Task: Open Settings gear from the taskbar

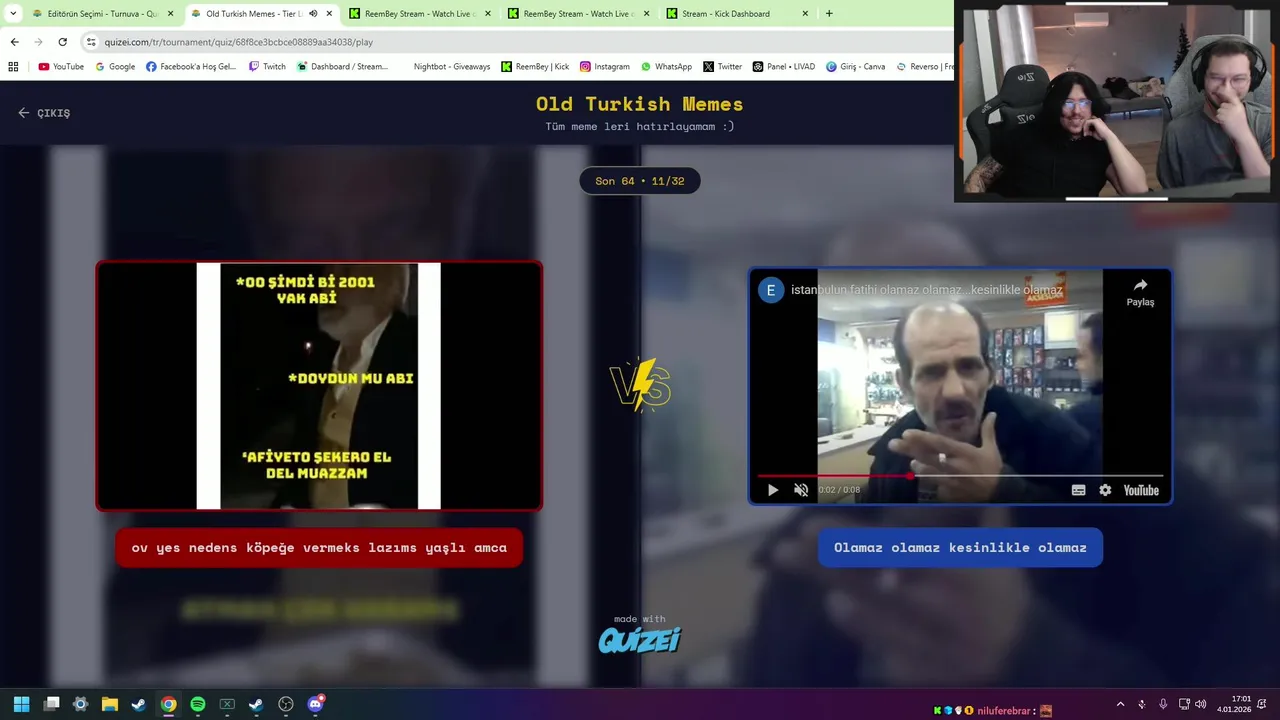Action: 81,704
